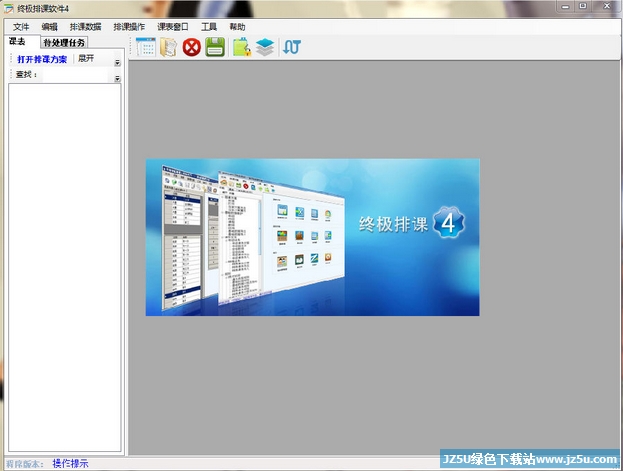Open the 课表窗口 menu
The image size is (623, 471).
pyautogui.click(x=173, y=27)
